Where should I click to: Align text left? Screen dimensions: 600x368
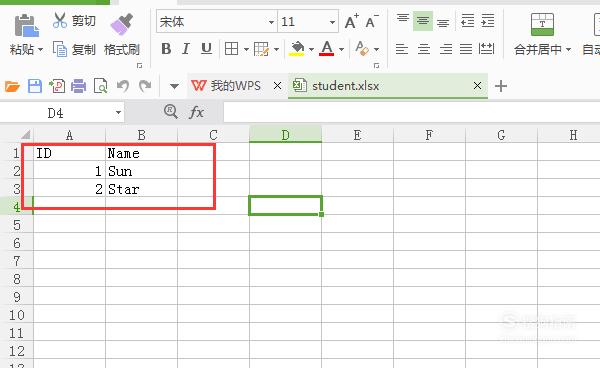(x=402, y=49)
